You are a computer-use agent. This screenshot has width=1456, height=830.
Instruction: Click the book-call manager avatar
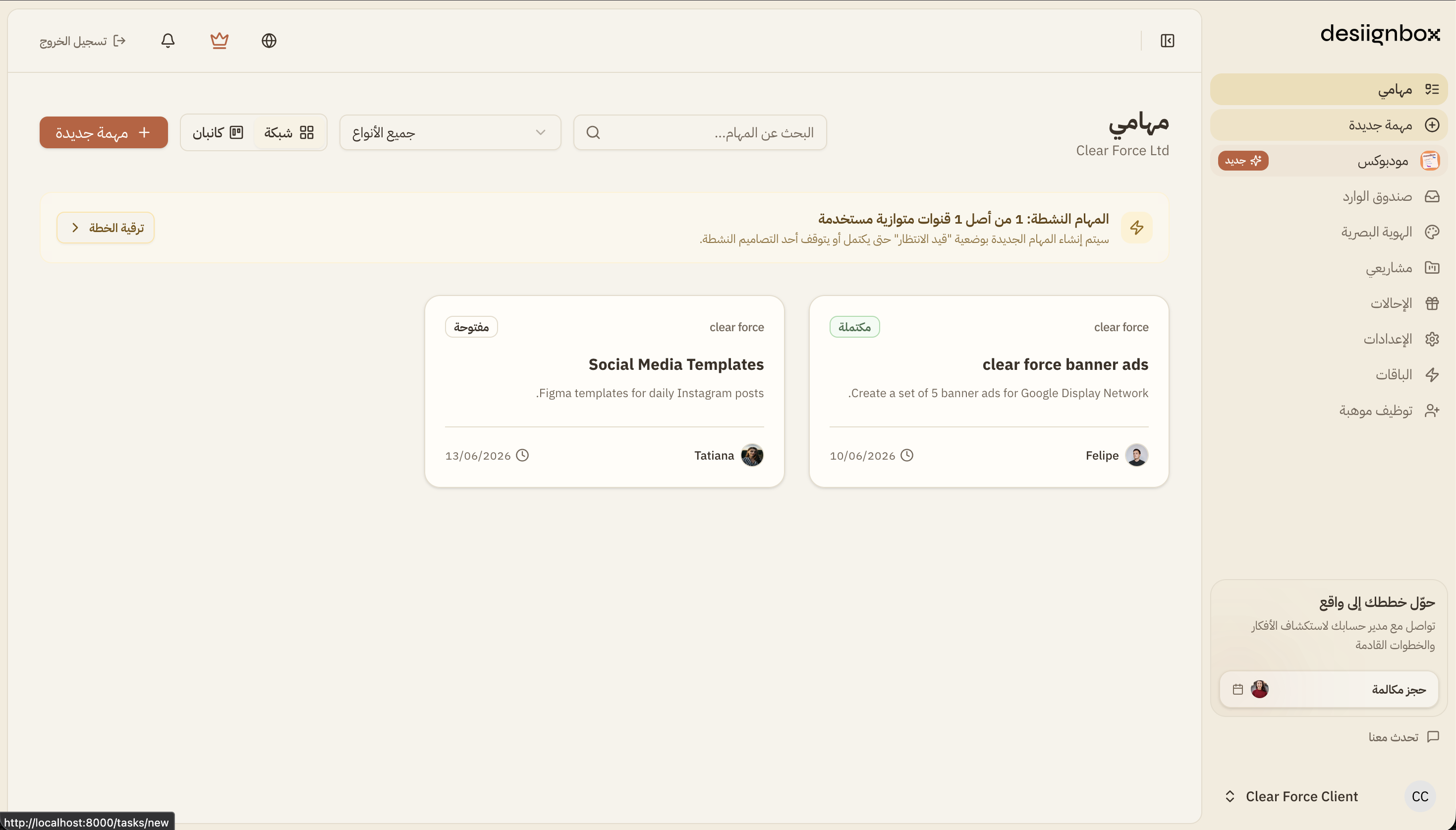[1259, 689]
